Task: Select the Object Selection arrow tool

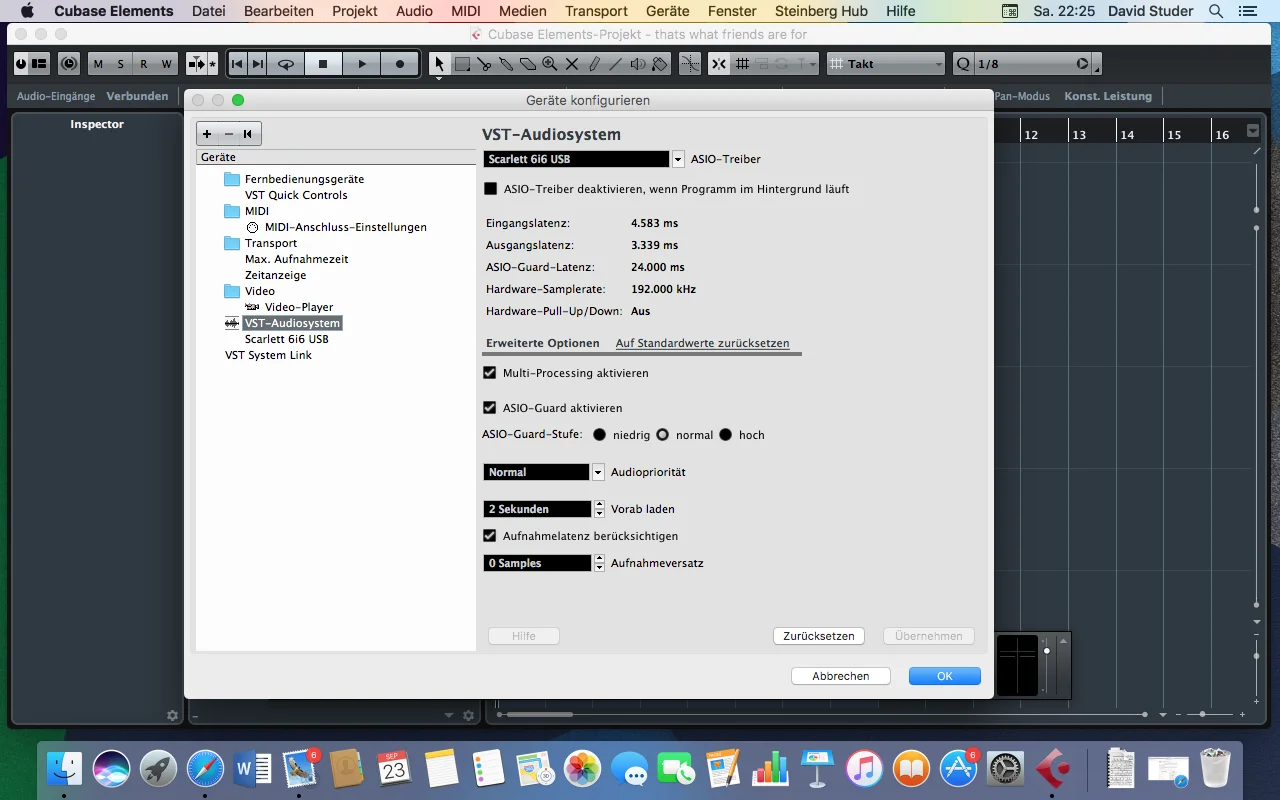Action: tap(439, 64)
